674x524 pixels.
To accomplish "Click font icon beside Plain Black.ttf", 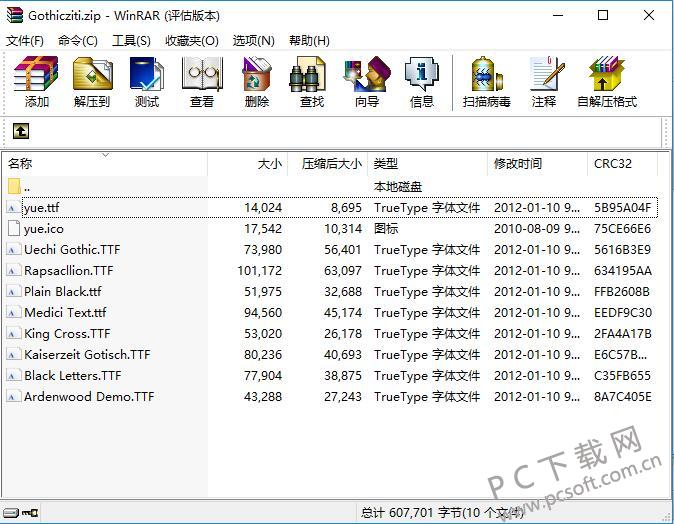I will coord(13,292).
